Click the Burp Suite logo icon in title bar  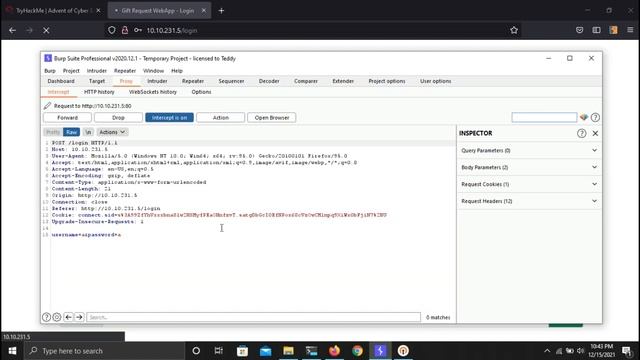pyautogui.click(x=48, y=58)
